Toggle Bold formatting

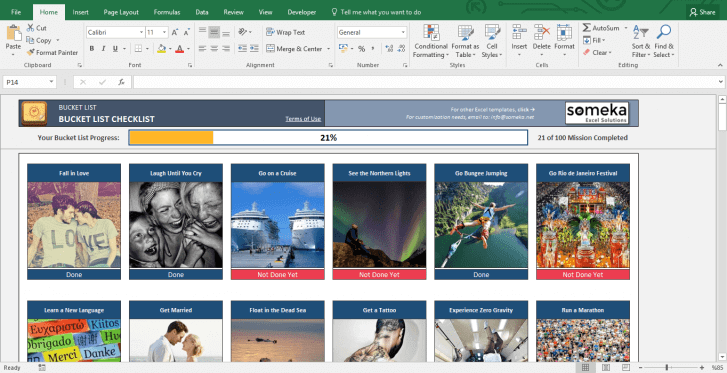tap(92, 48)
